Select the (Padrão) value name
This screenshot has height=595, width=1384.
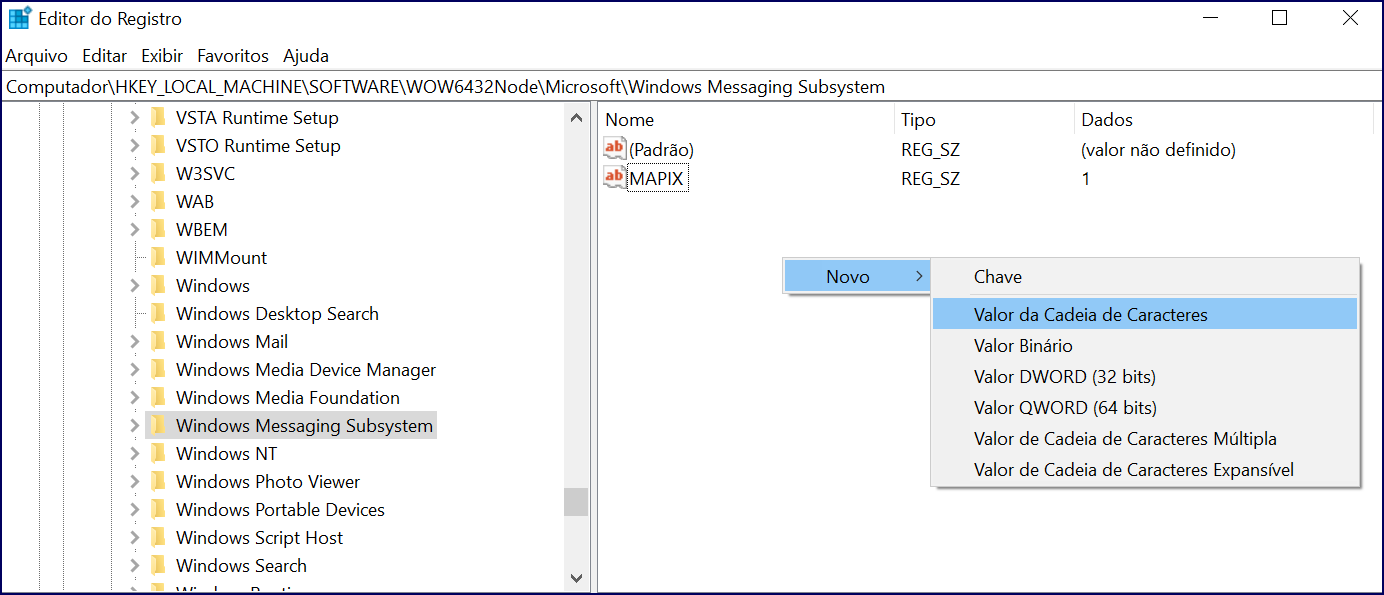[x=661, y=150]
